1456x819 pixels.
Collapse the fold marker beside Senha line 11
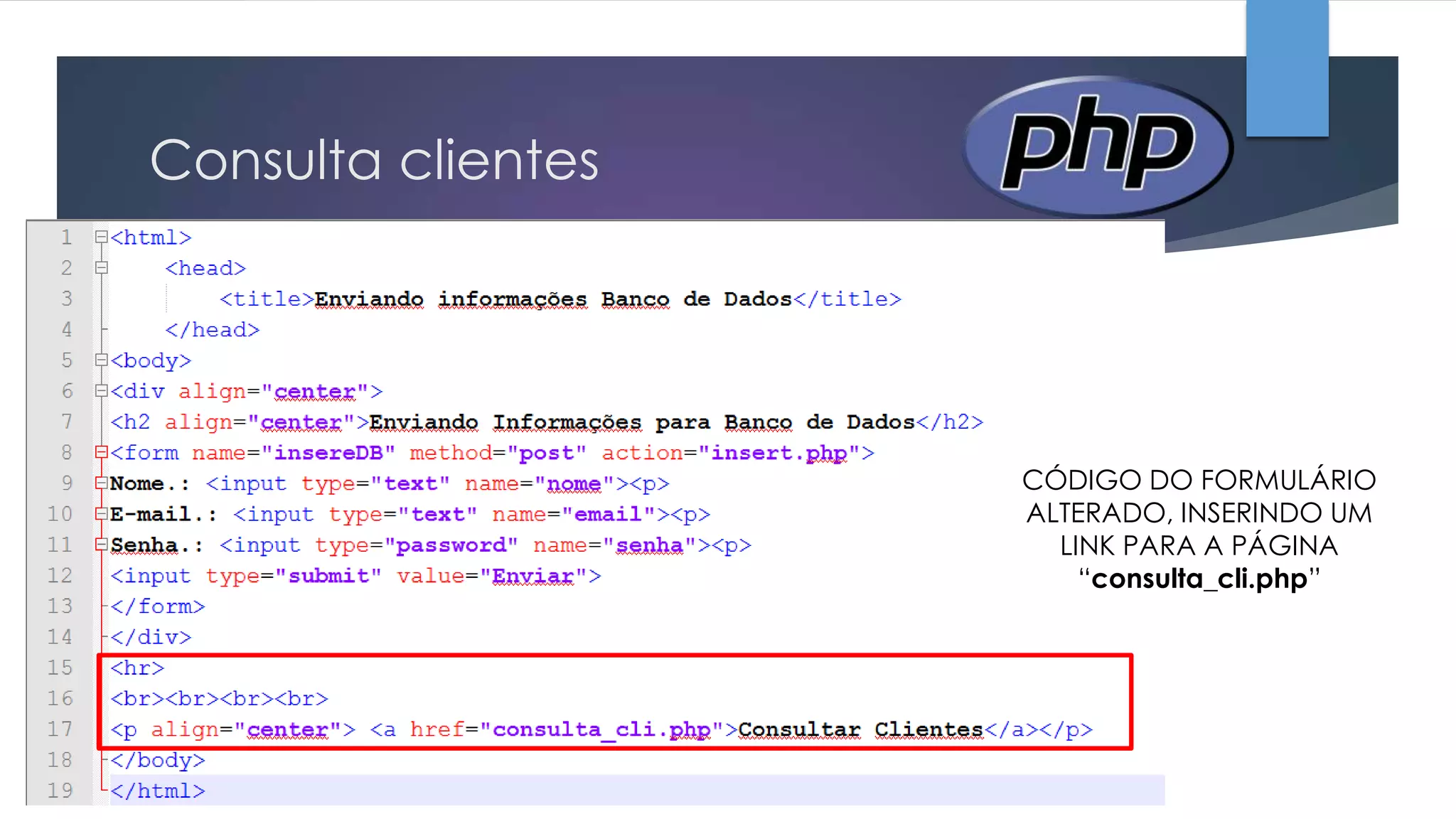tap(101, 545)
